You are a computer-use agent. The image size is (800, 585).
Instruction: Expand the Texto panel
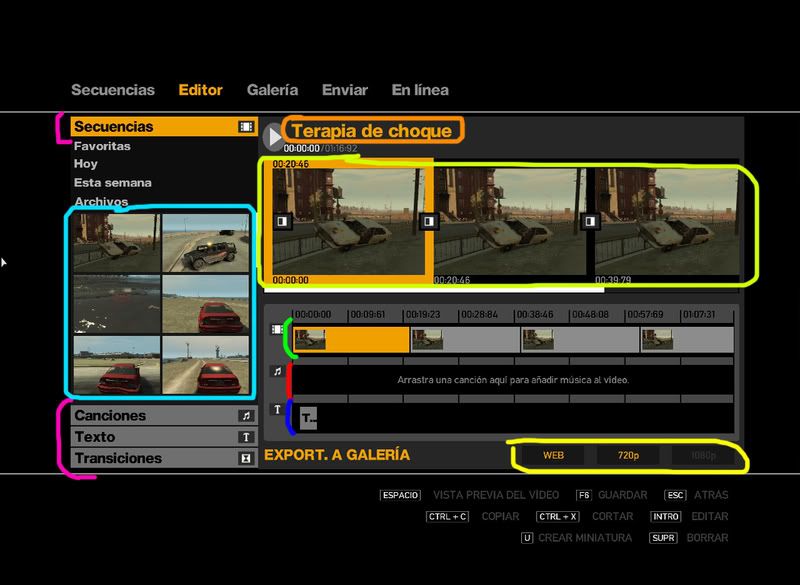coord(164,437)
